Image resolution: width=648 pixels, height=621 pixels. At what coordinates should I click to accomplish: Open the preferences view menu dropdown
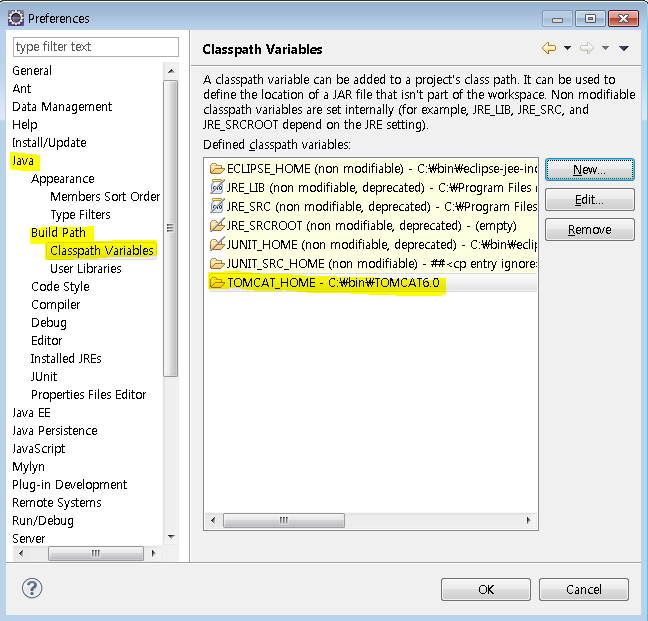624,48
